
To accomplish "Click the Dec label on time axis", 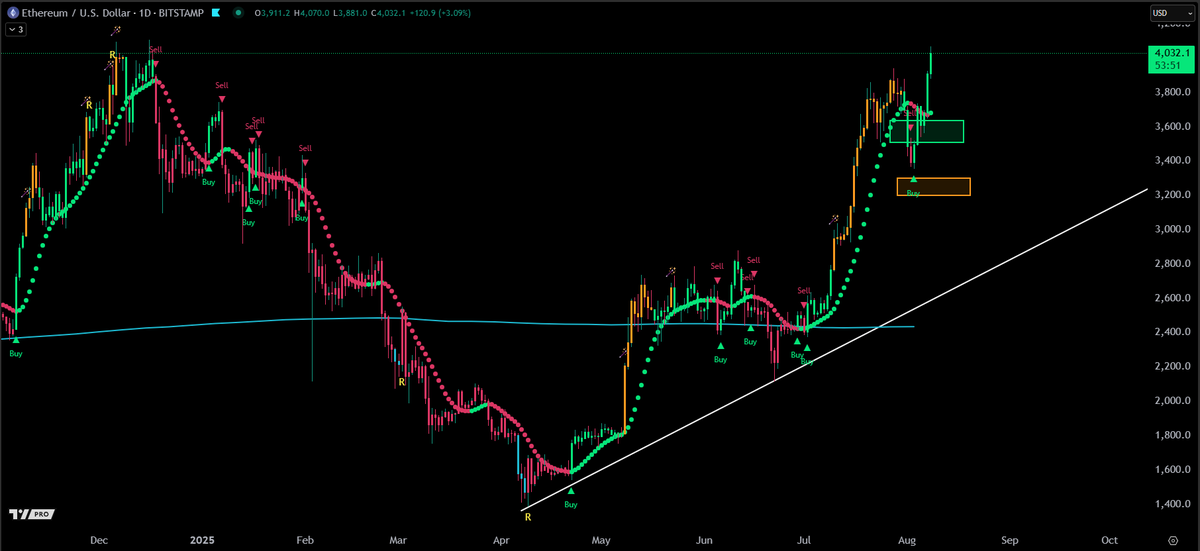I will pyautogui.click(x=98, y=539).
